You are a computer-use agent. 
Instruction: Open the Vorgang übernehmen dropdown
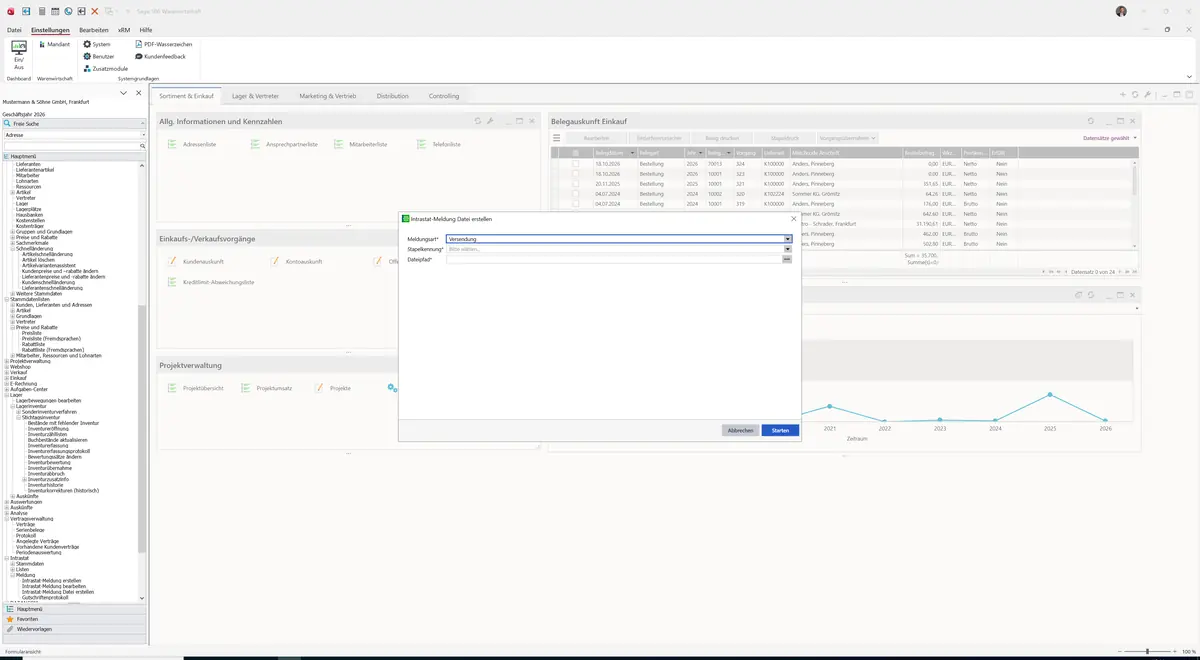click(847, 138)
